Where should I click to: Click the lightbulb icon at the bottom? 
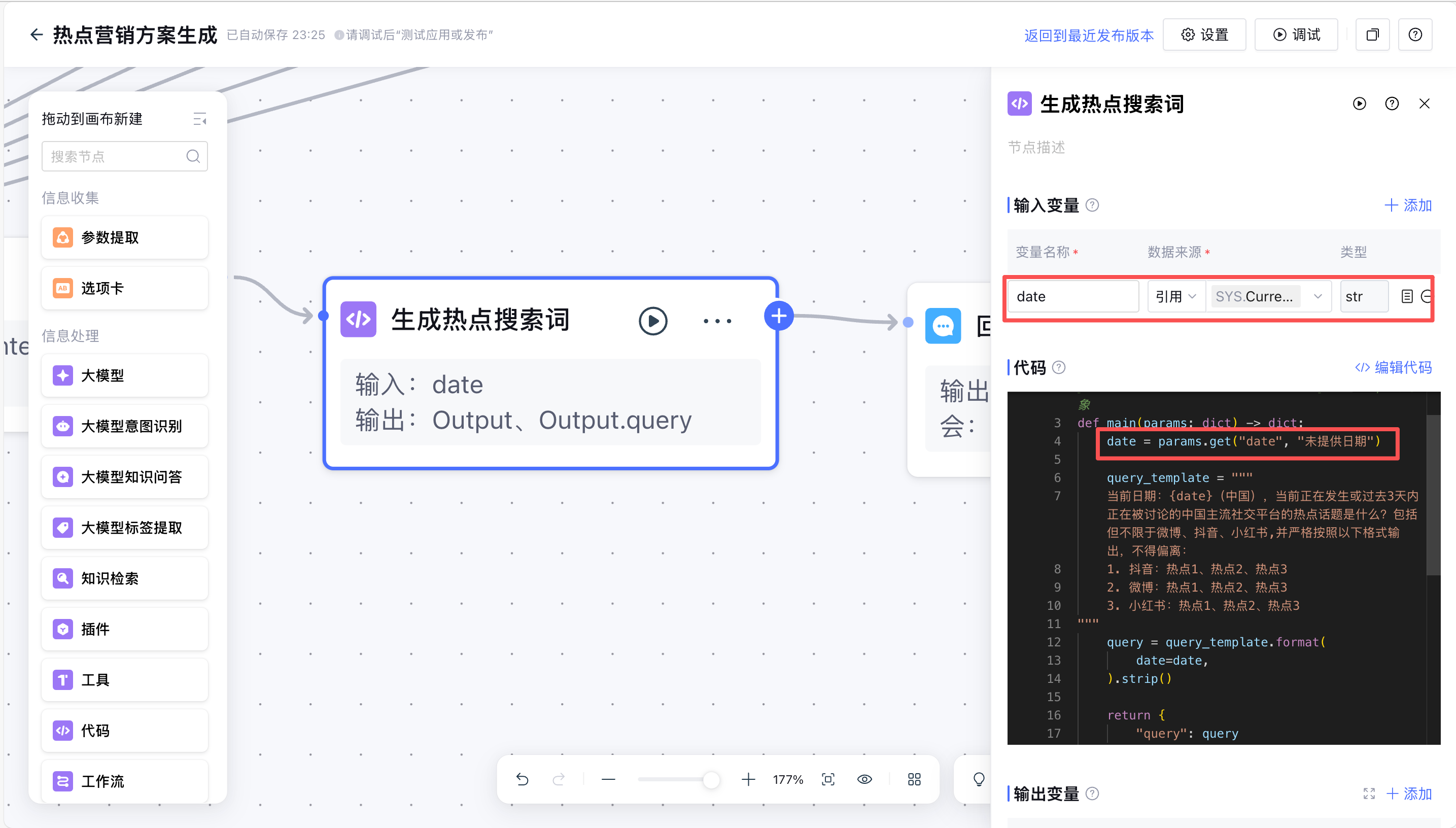pos(979,779)
